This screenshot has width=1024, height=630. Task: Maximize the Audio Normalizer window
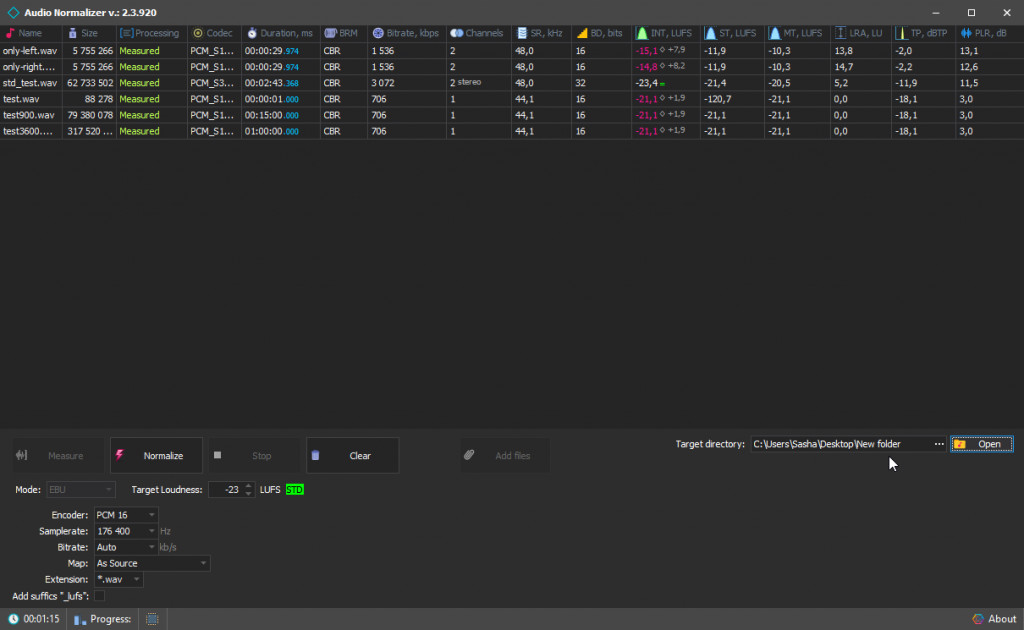coord(971,12)
